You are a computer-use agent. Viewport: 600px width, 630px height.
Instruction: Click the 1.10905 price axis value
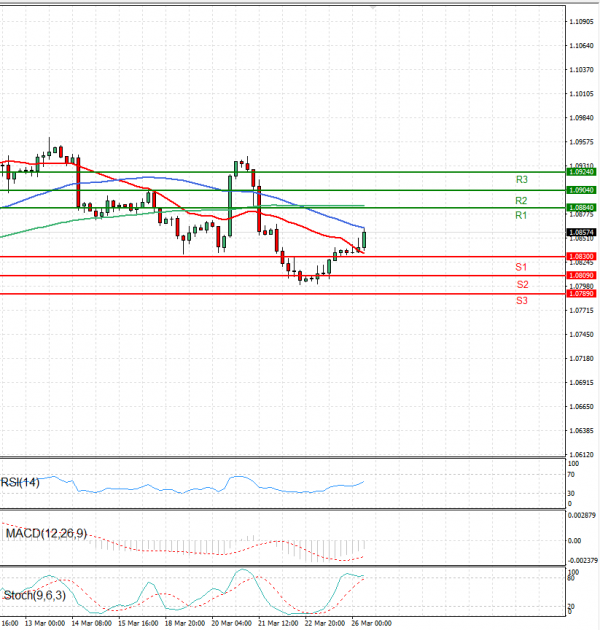point(582,22)
